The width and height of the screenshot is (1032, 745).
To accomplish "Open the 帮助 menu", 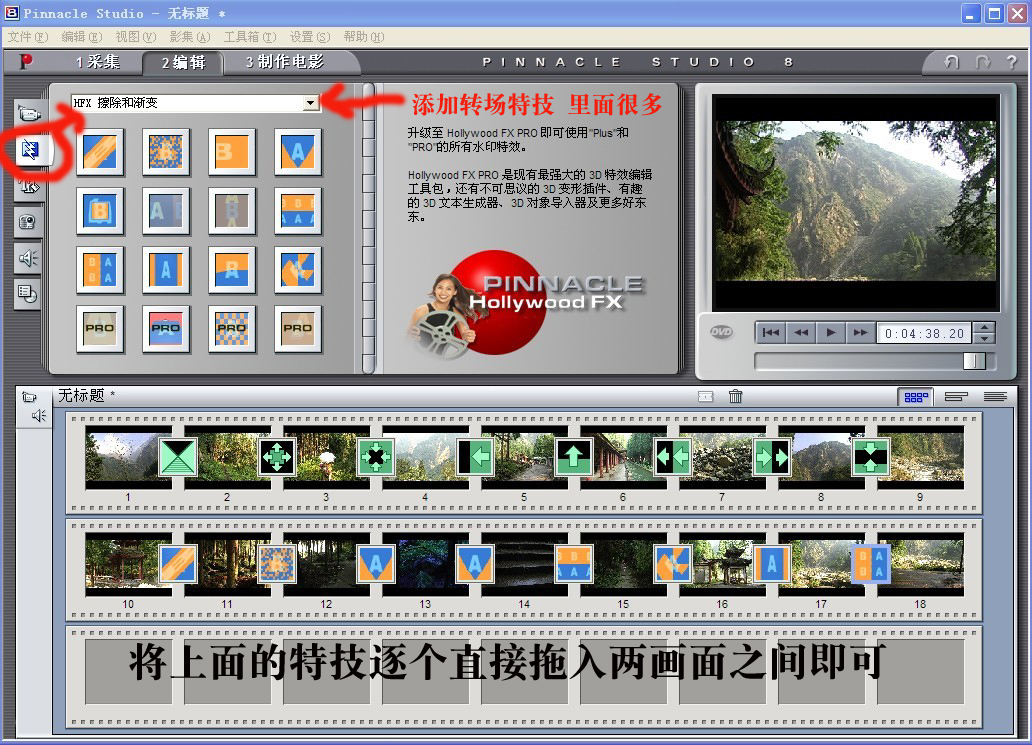I will (x=363, y=37).
